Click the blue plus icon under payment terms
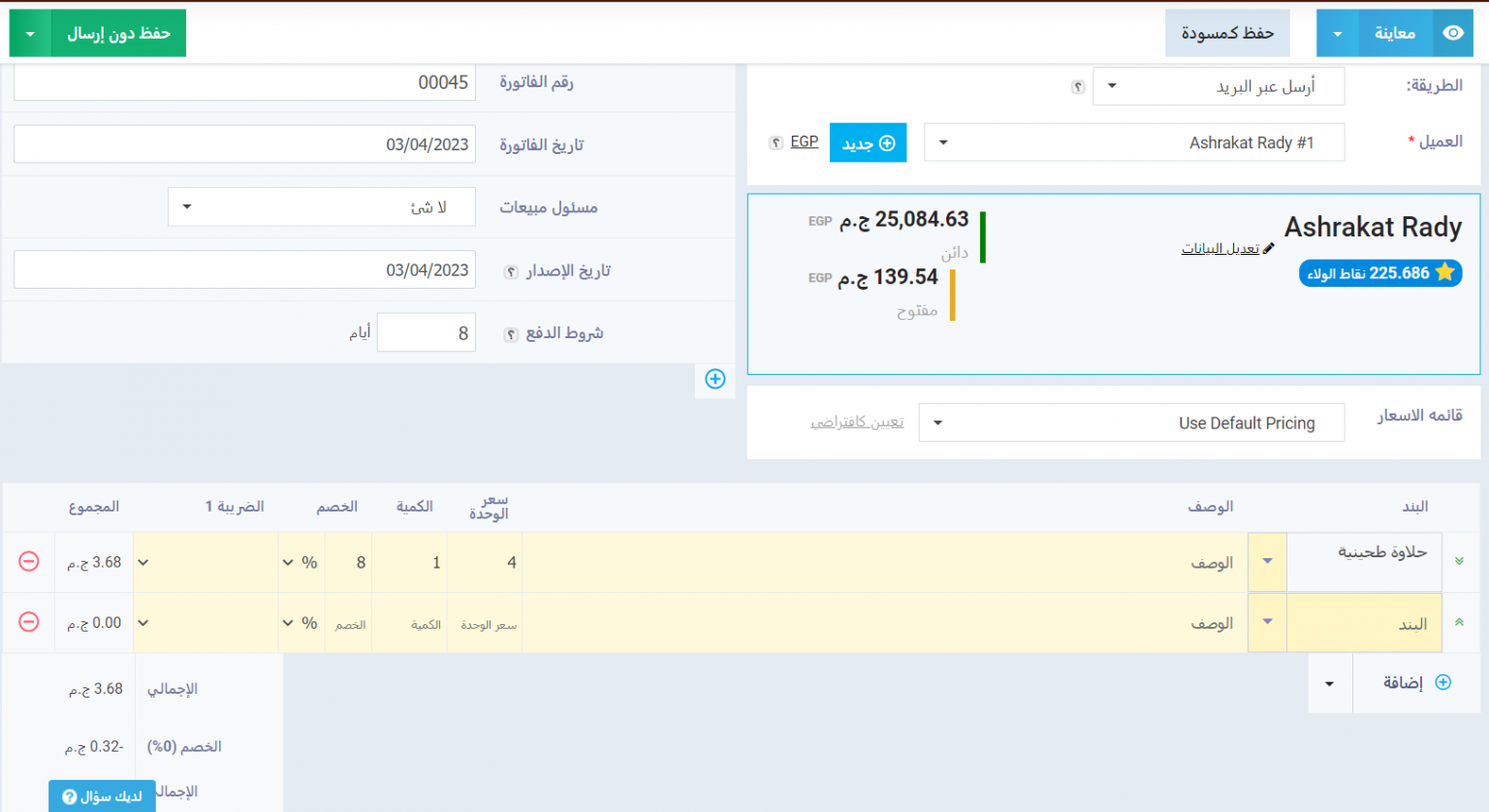The image size is (1489, 812). point(715,379)
